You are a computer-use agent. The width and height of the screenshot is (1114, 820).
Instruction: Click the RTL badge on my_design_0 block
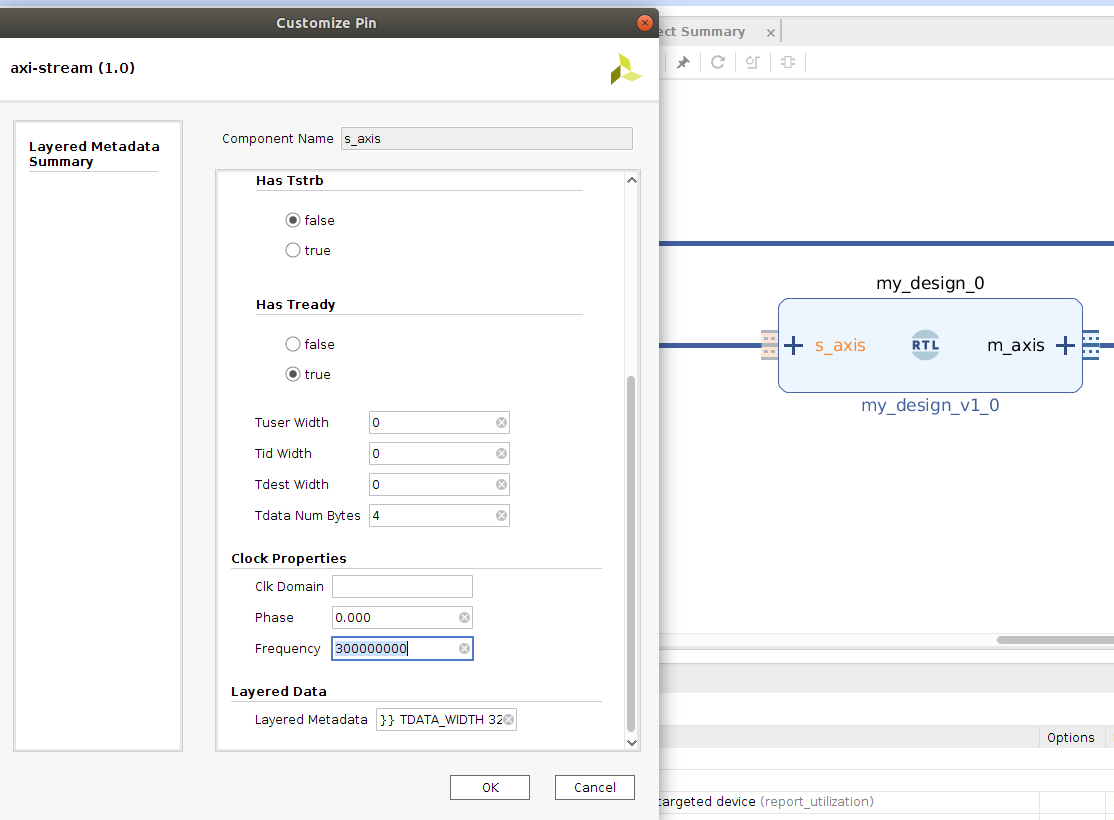point(925,345)
